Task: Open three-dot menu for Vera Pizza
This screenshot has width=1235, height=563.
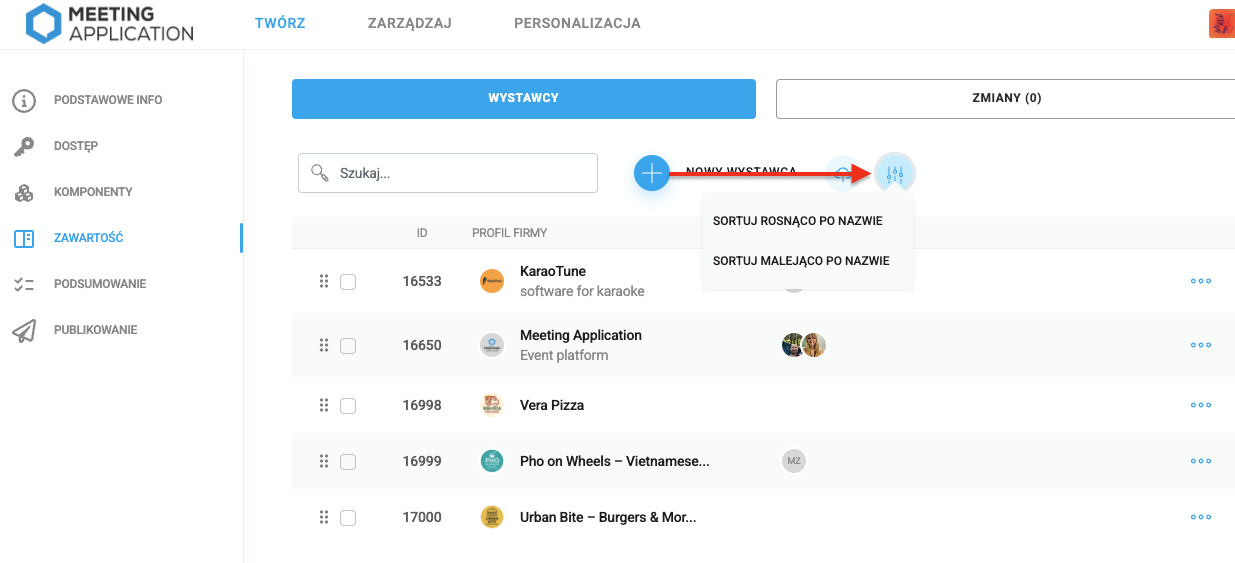Action: pyautogui.click(x=1201, y=405)
